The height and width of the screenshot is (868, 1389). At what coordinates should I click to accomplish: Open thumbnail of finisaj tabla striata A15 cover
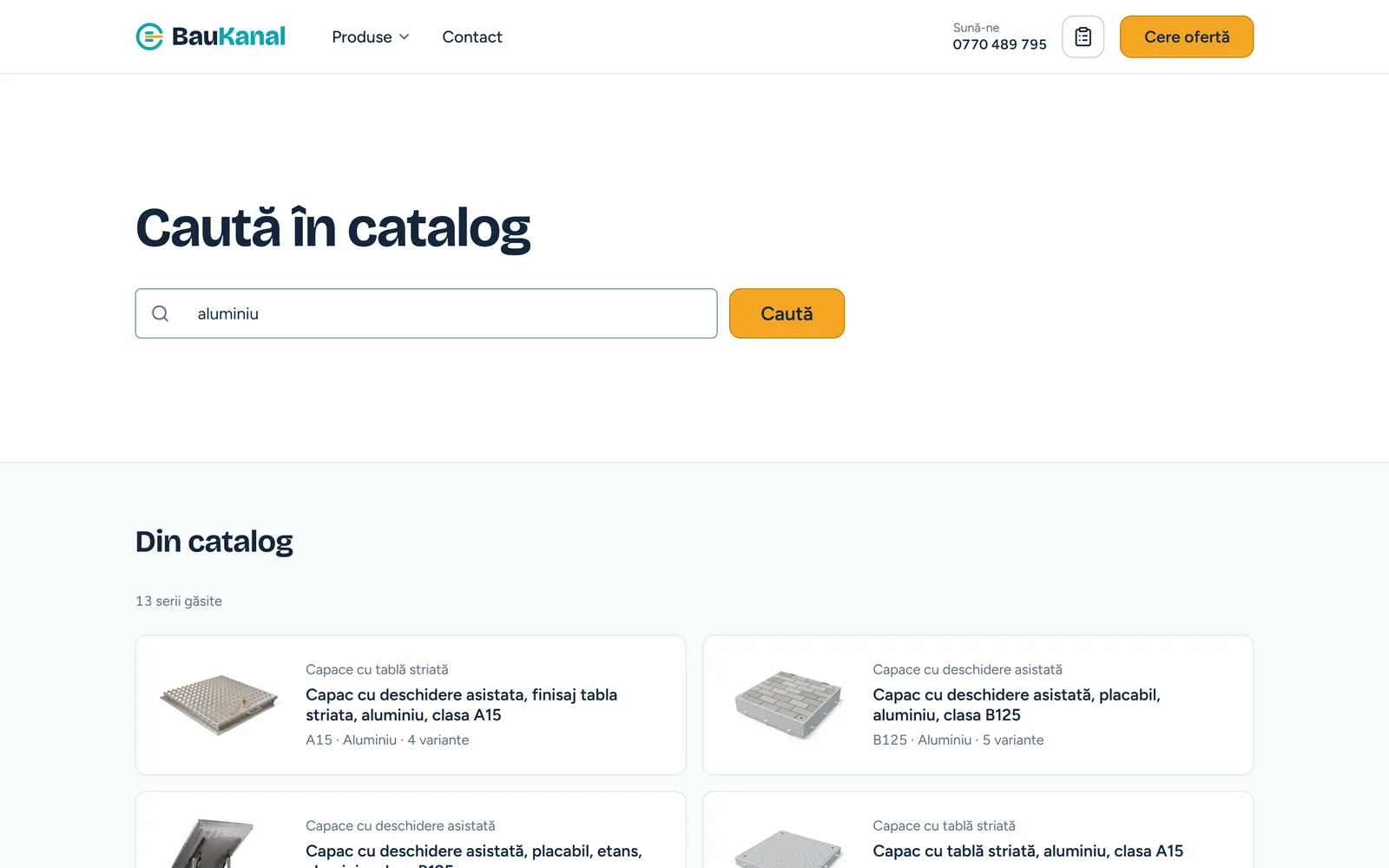(x=221, y=704)
